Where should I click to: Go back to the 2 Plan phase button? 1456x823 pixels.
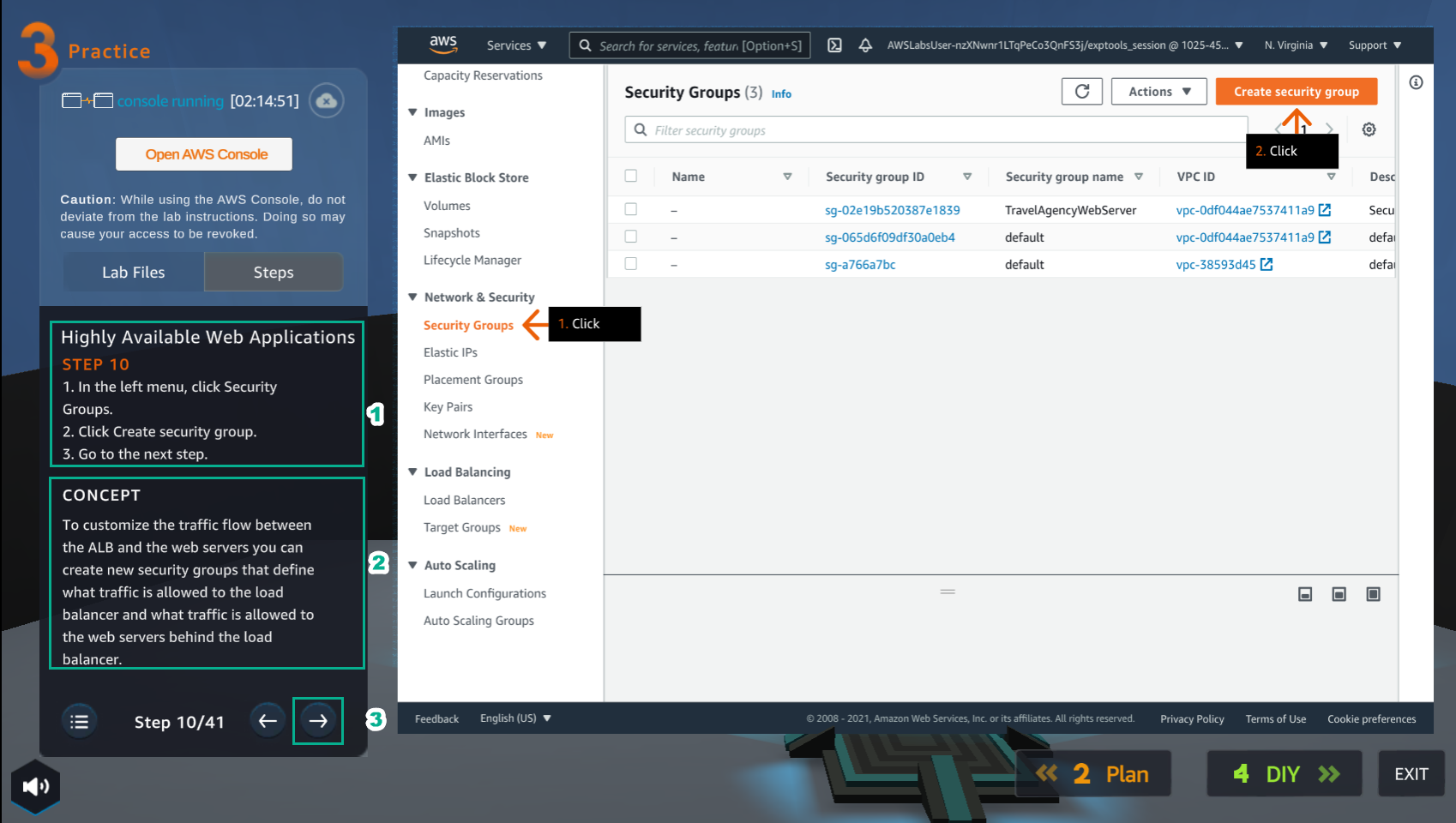[1093, 774]
